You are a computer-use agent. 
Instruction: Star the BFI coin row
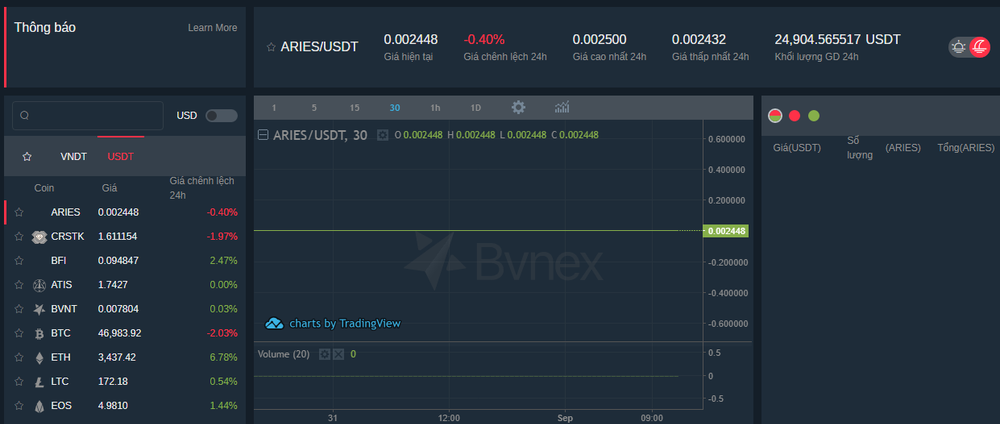[19, 261]
